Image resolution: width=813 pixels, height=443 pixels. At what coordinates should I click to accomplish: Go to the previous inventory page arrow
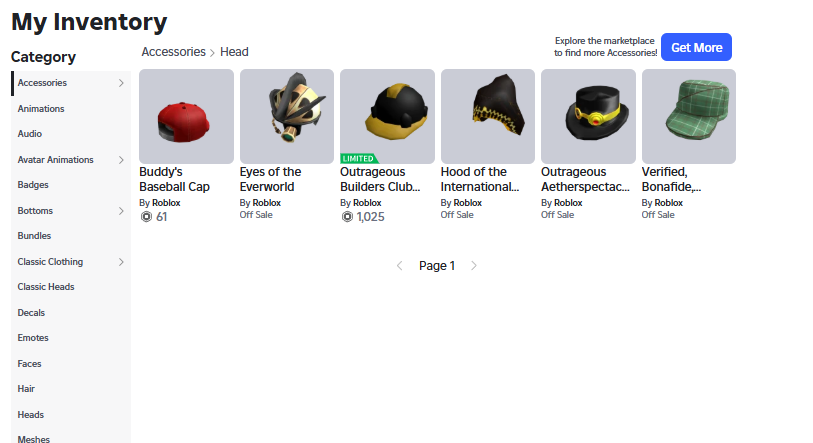click(399, 266)
